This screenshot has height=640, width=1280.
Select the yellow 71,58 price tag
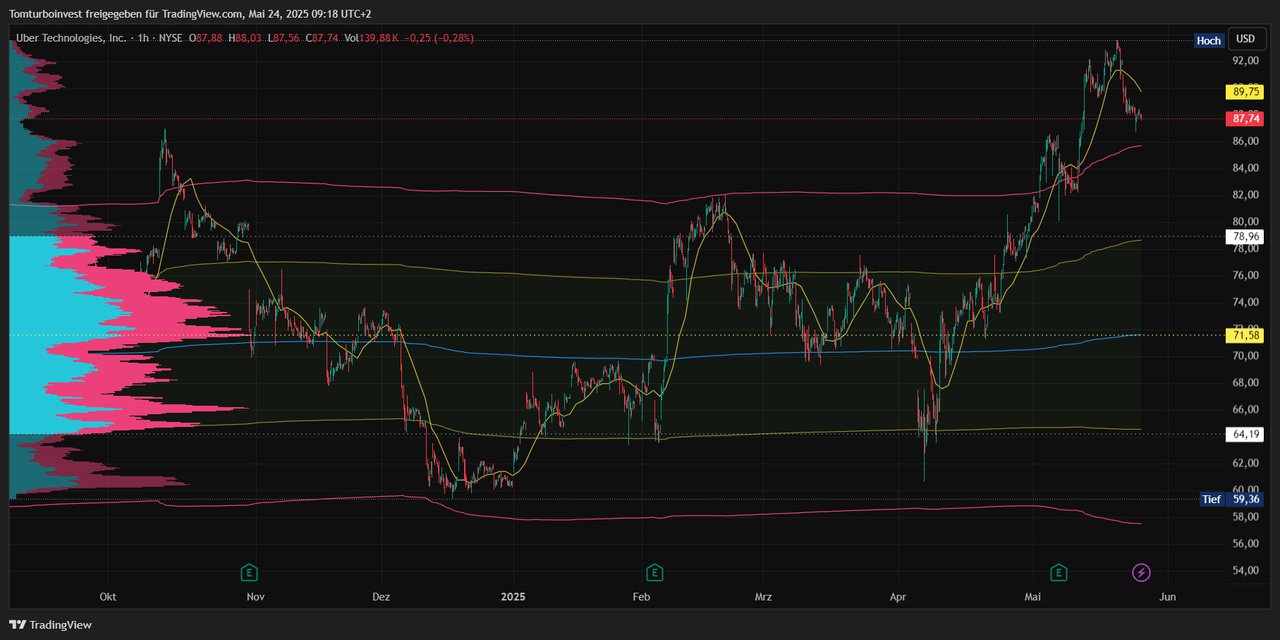(x=1246, y=335)
